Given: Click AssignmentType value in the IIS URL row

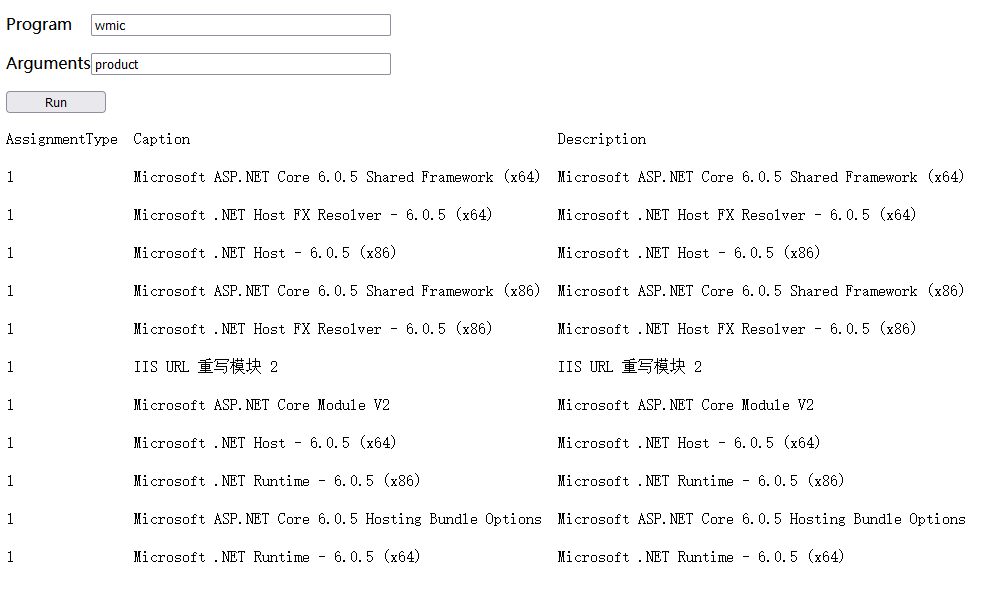Looking at the screenshot, I should tap(10, 367).
